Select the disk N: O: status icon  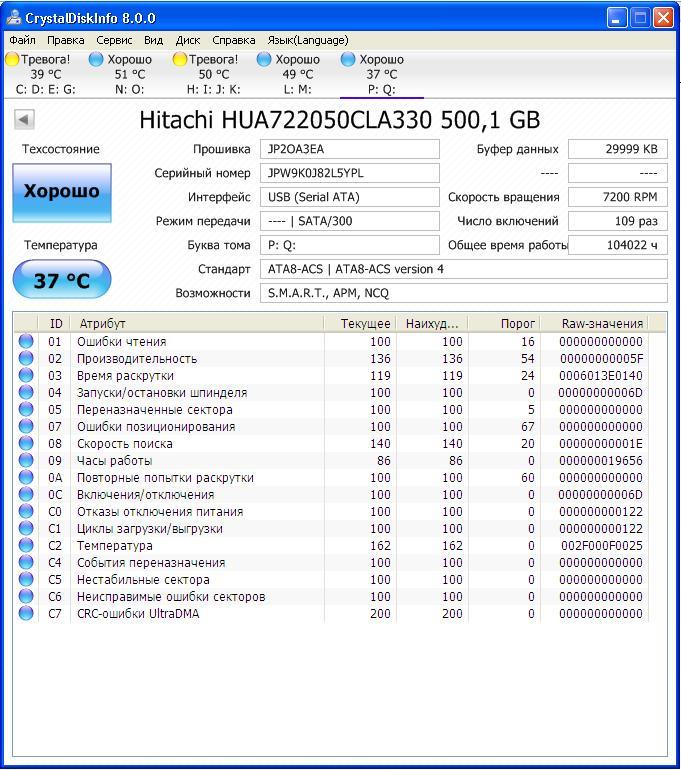pyautogui.click(x=96, y=59)
